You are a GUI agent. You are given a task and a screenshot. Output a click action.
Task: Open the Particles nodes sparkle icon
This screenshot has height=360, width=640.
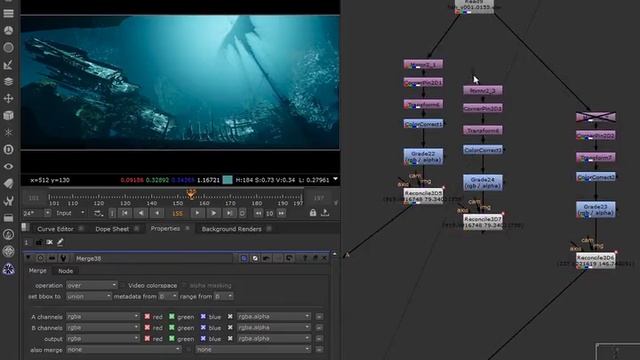point(8,132)
